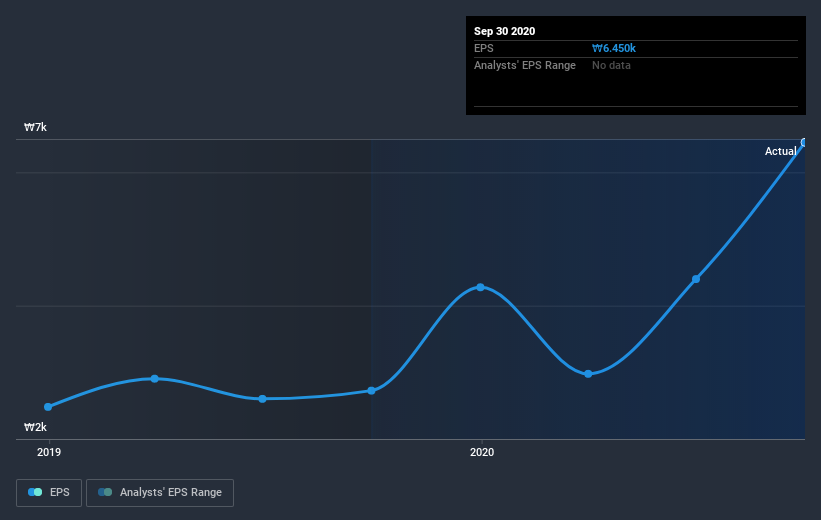This screenshot has height=520, width=821.
Task: Click the 'No data' analysts range value
Action: point(611,65)
